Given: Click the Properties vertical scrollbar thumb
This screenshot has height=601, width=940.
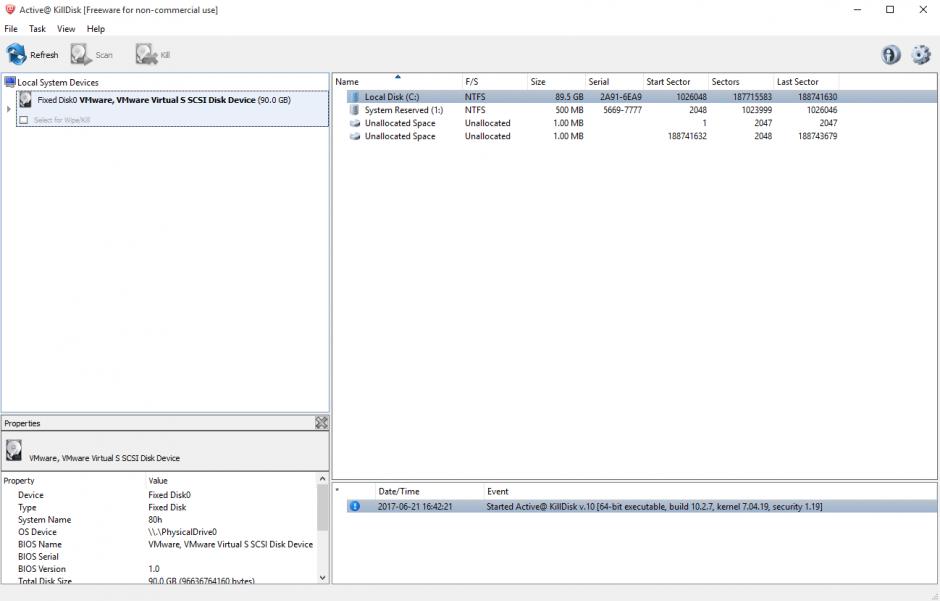Looking at the screenshot, I should [x=323, y=508].
